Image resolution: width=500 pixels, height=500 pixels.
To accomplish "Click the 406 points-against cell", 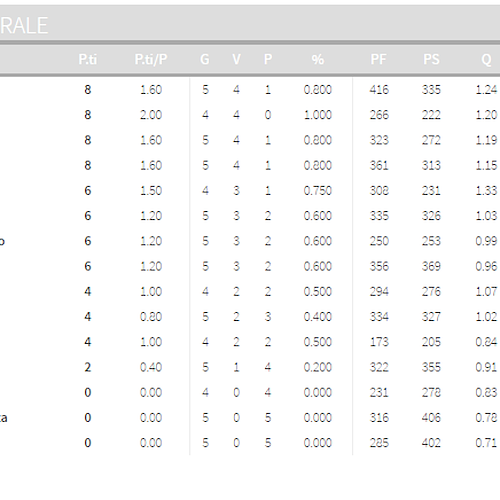I will (431, 418).
